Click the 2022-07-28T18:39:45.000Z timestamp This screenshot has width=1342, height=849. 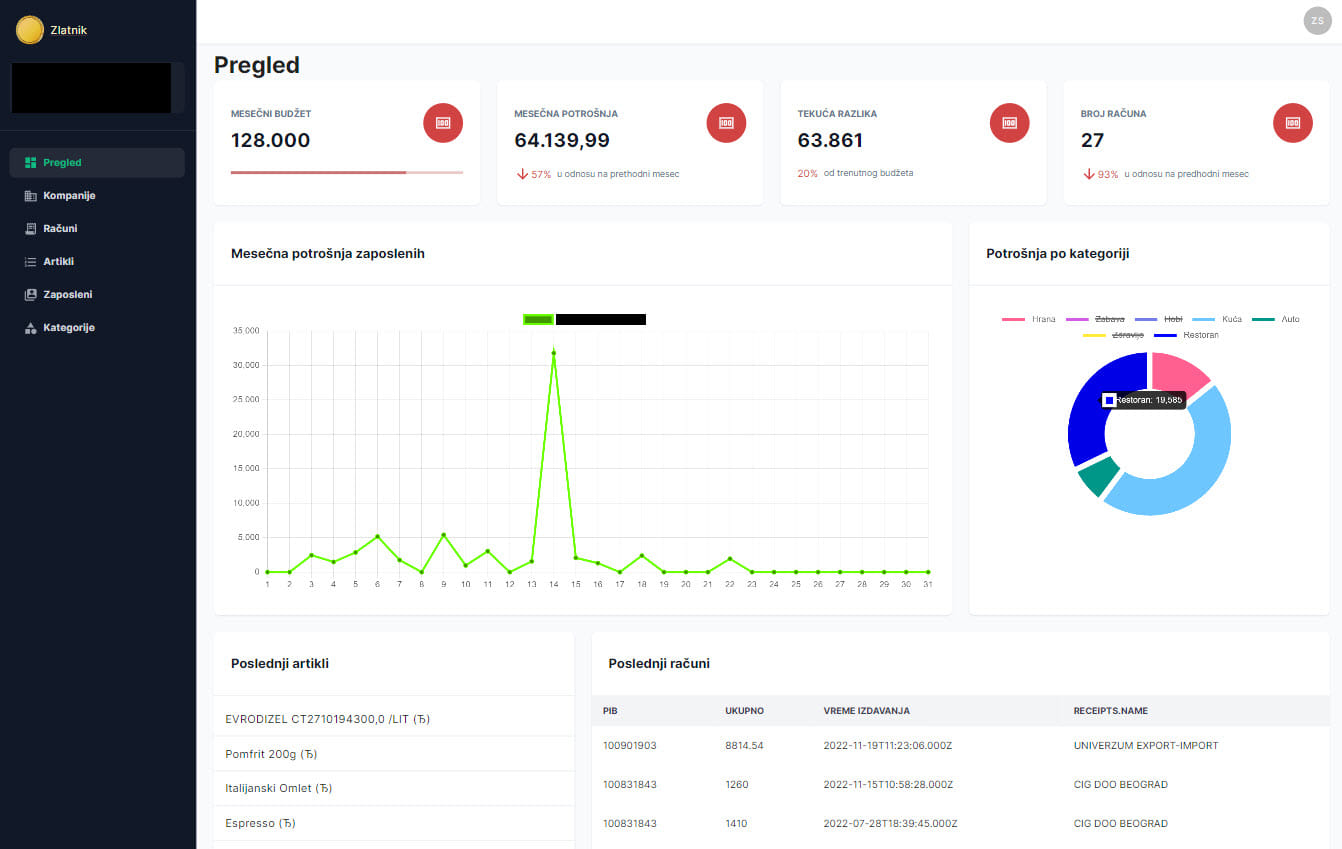click(890, 824)
